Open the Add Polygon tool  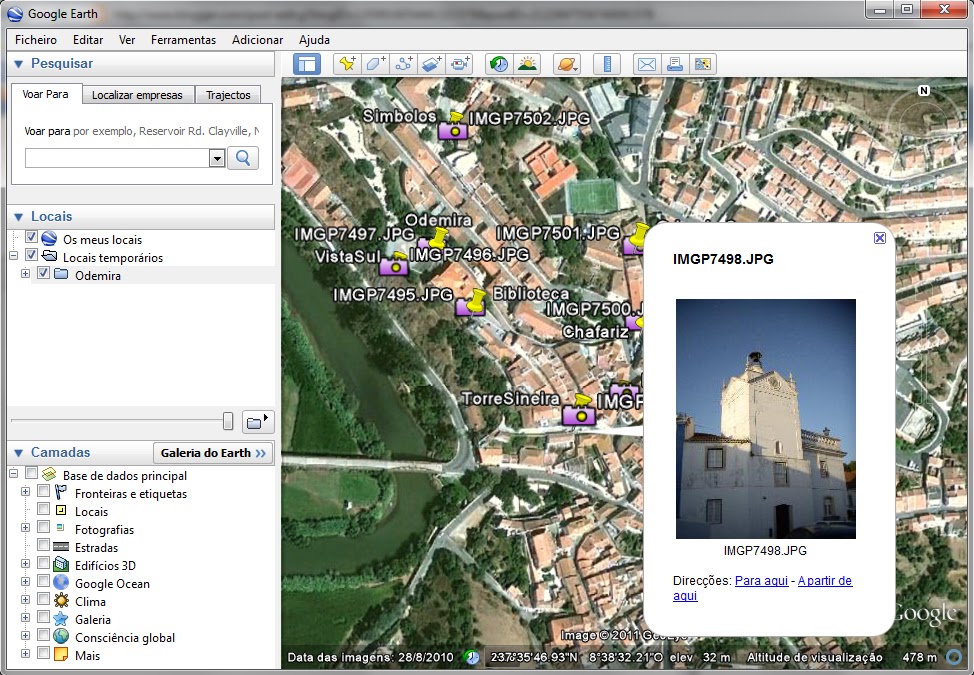375,63
